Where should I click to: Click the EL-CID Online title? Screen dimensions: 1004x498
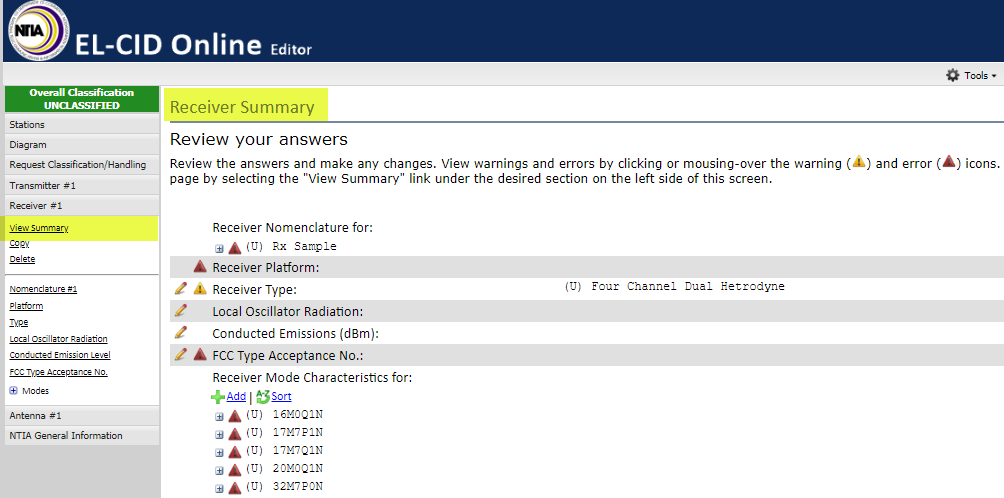click(x=168, y=45)
